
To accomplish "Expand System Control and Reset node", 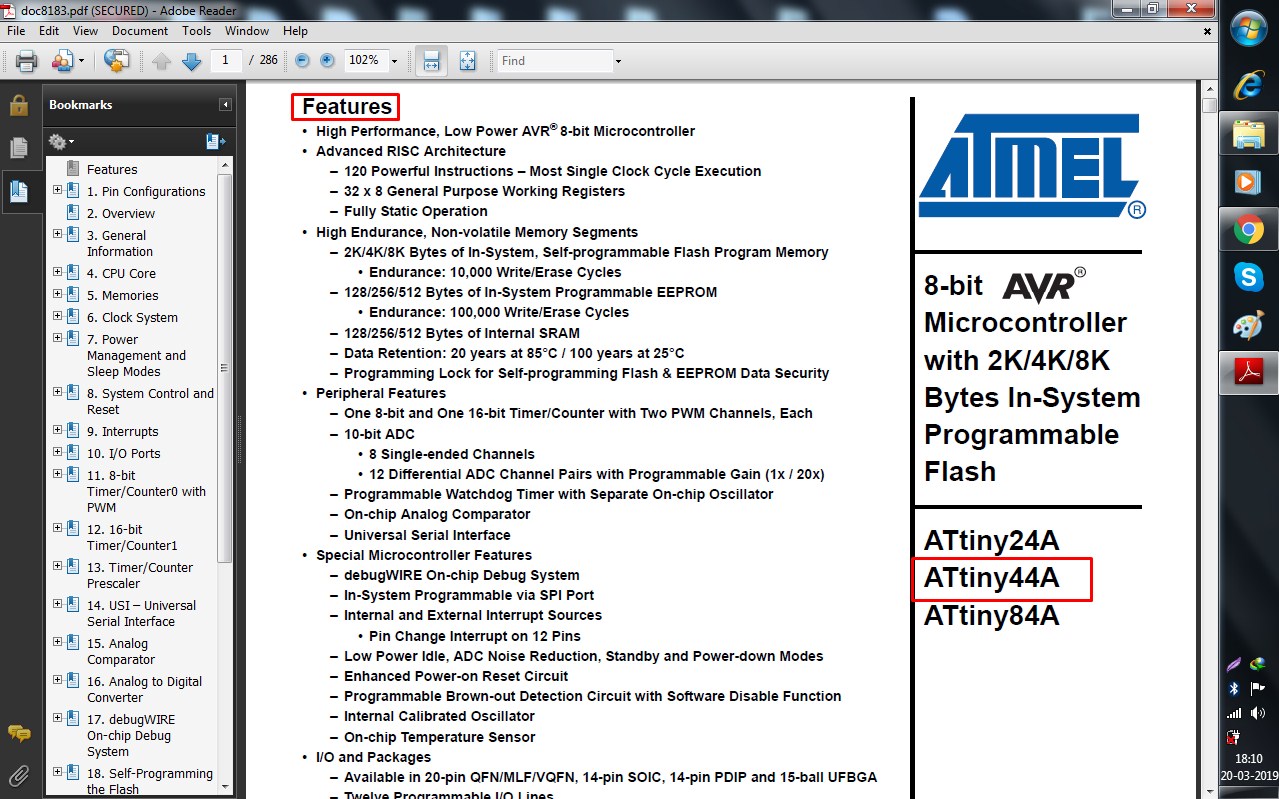I will 57,392.
